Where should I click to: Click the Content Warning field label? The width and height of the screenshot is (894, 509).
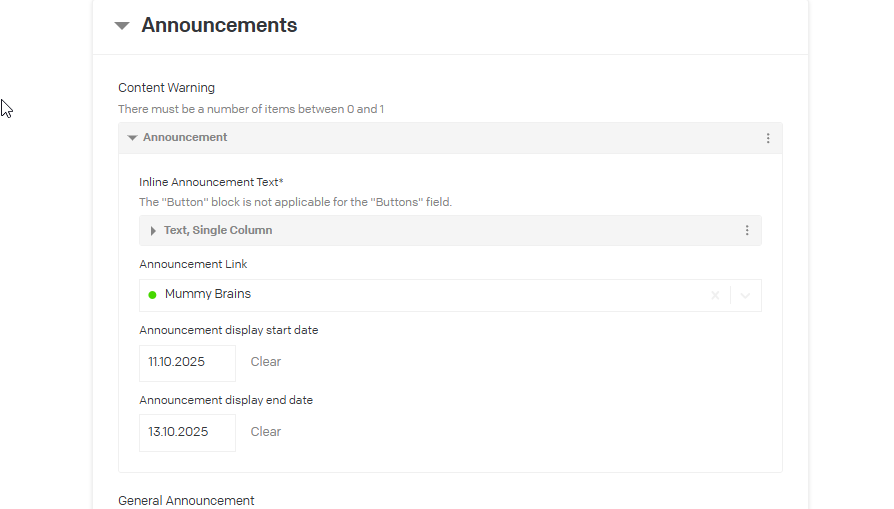(x=166, y=88)
